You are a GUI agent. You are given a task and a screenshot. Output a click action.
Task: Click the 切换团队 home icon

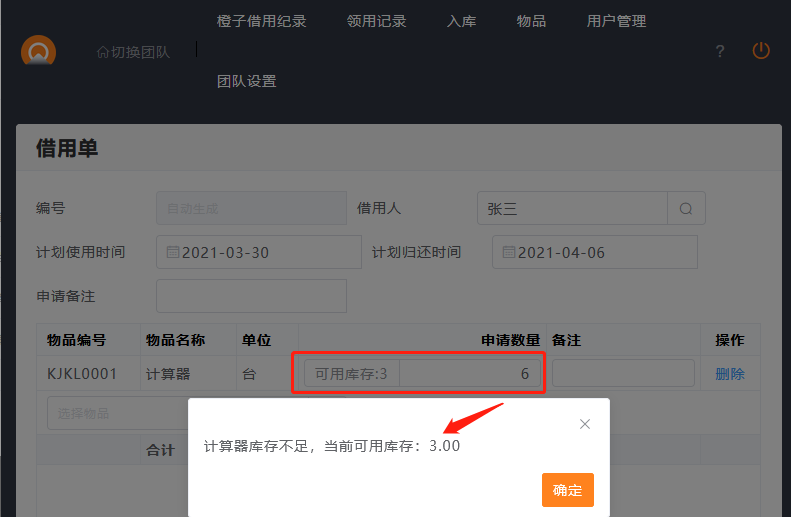coord(102,52)
